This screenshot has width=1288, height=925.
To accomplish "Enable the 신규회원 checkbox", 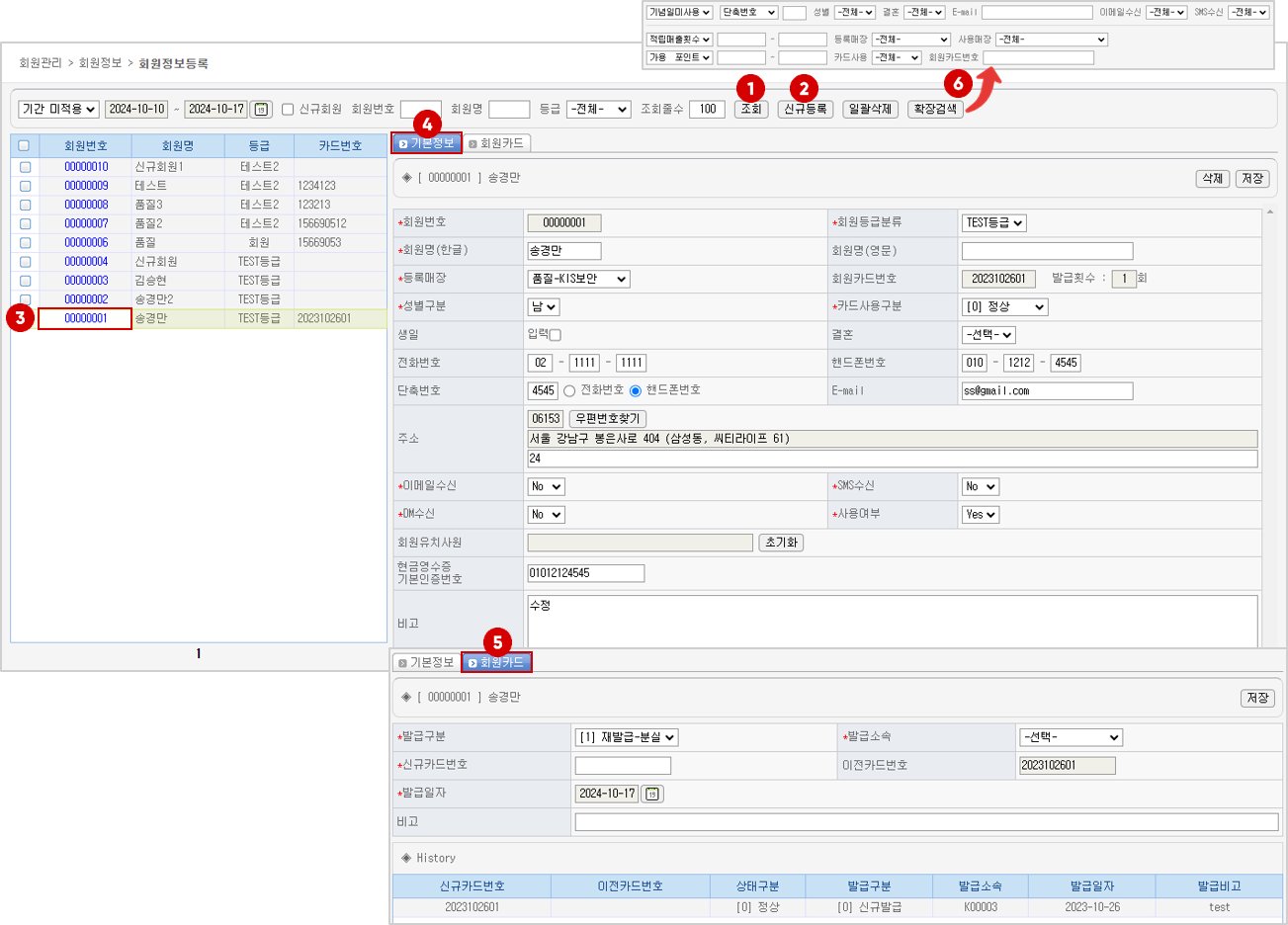I will pos(288,110).
